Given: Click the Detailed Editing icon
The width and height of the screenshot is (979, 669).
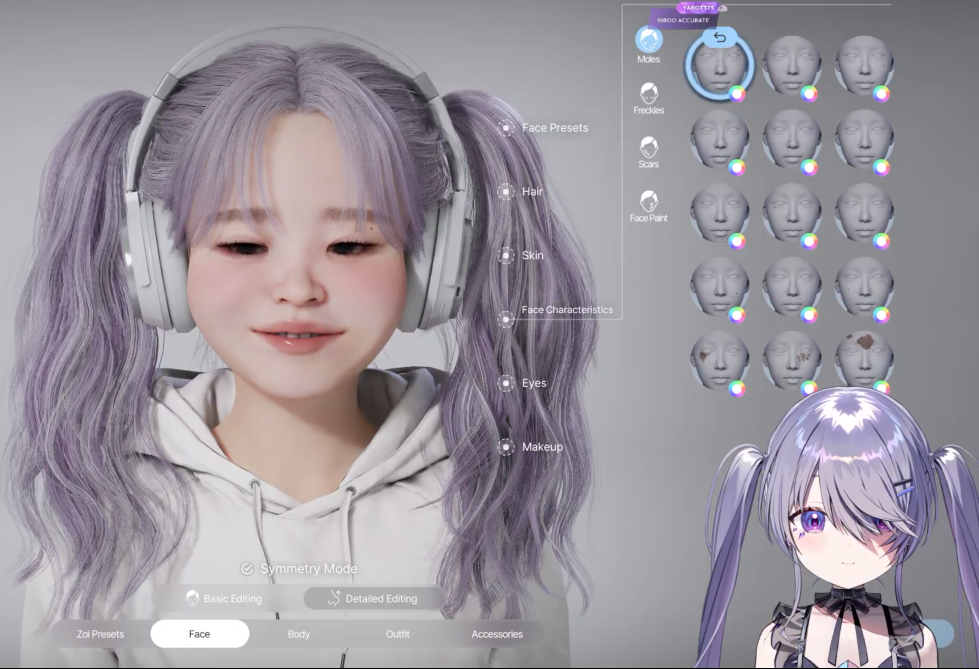Looking at the screenshot, I should click(335, 598).
